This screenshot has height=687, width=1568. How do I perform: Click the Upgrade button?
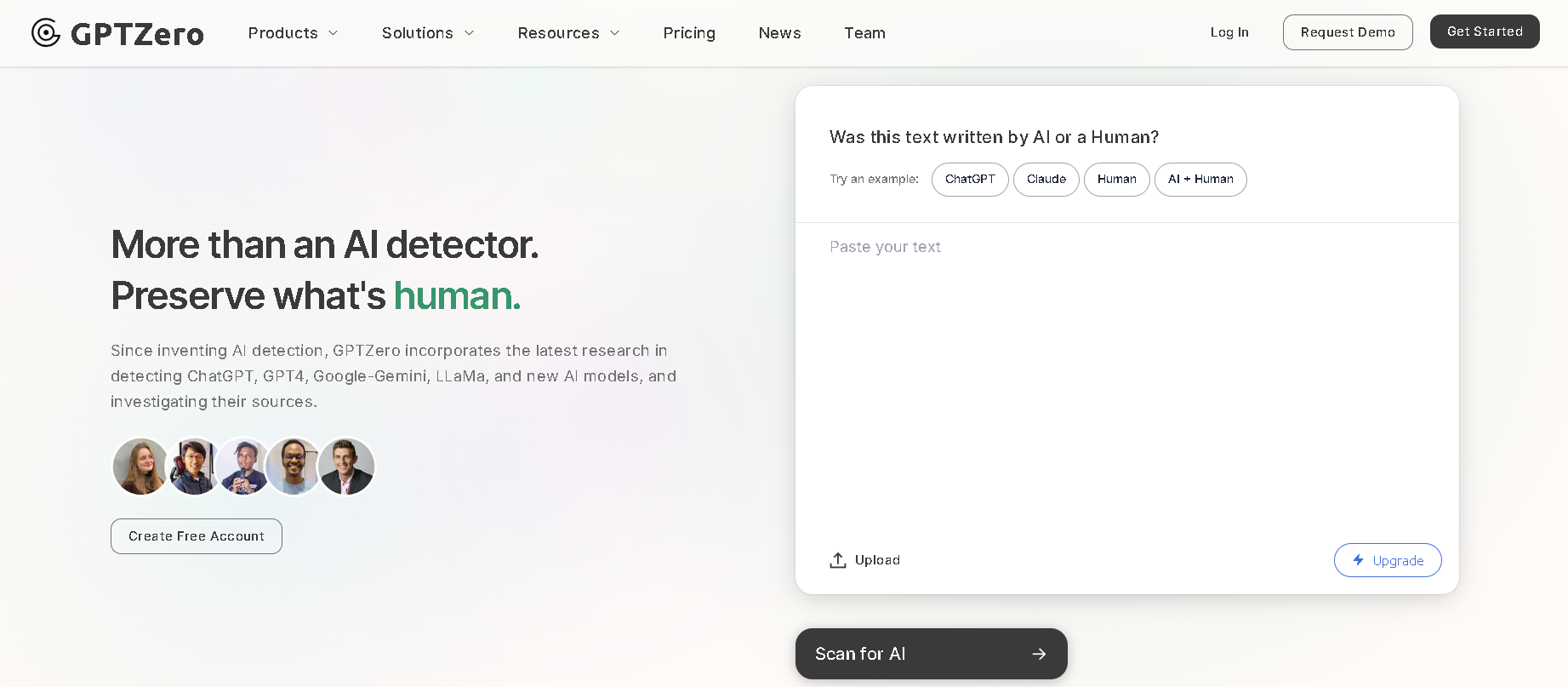(x=1388, y=560)
